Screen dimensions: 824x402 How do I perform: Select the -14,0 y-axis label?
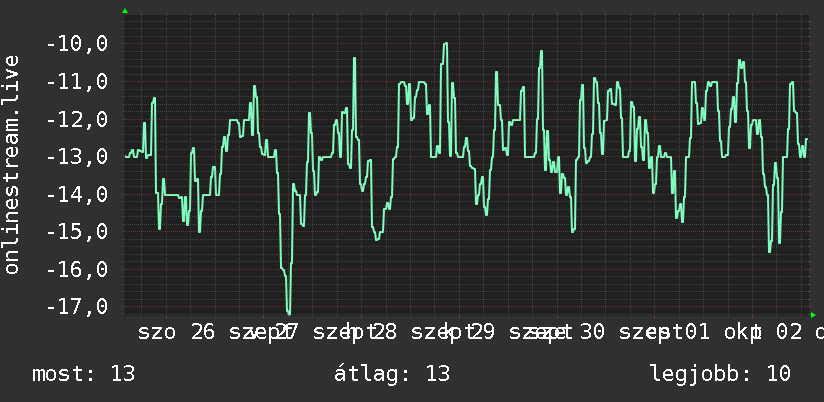pos(77,195)
